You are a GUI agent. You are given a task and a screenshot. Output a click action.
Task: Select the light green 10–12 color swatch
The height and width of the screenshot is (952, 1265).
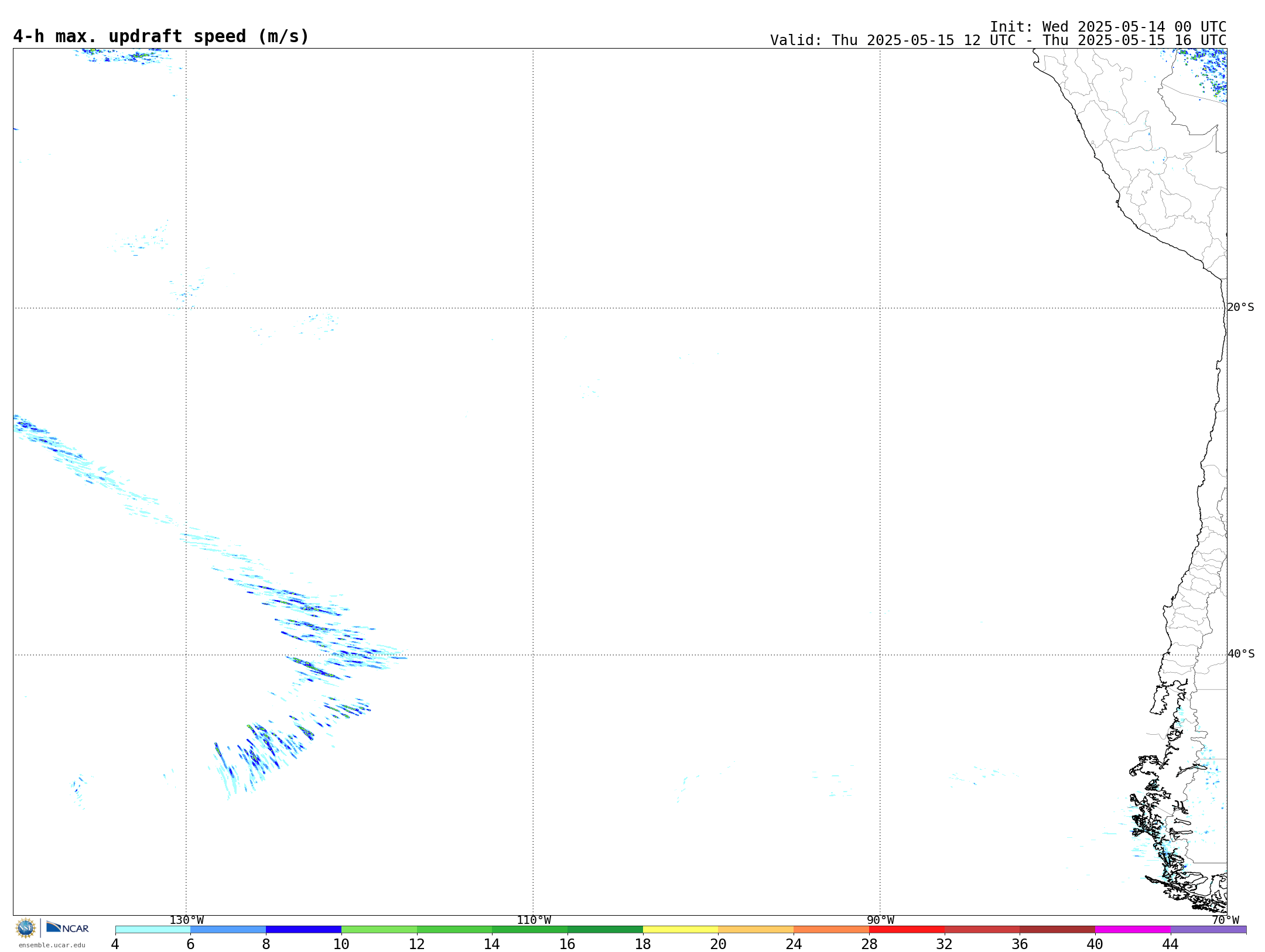(x=379, y=930)
